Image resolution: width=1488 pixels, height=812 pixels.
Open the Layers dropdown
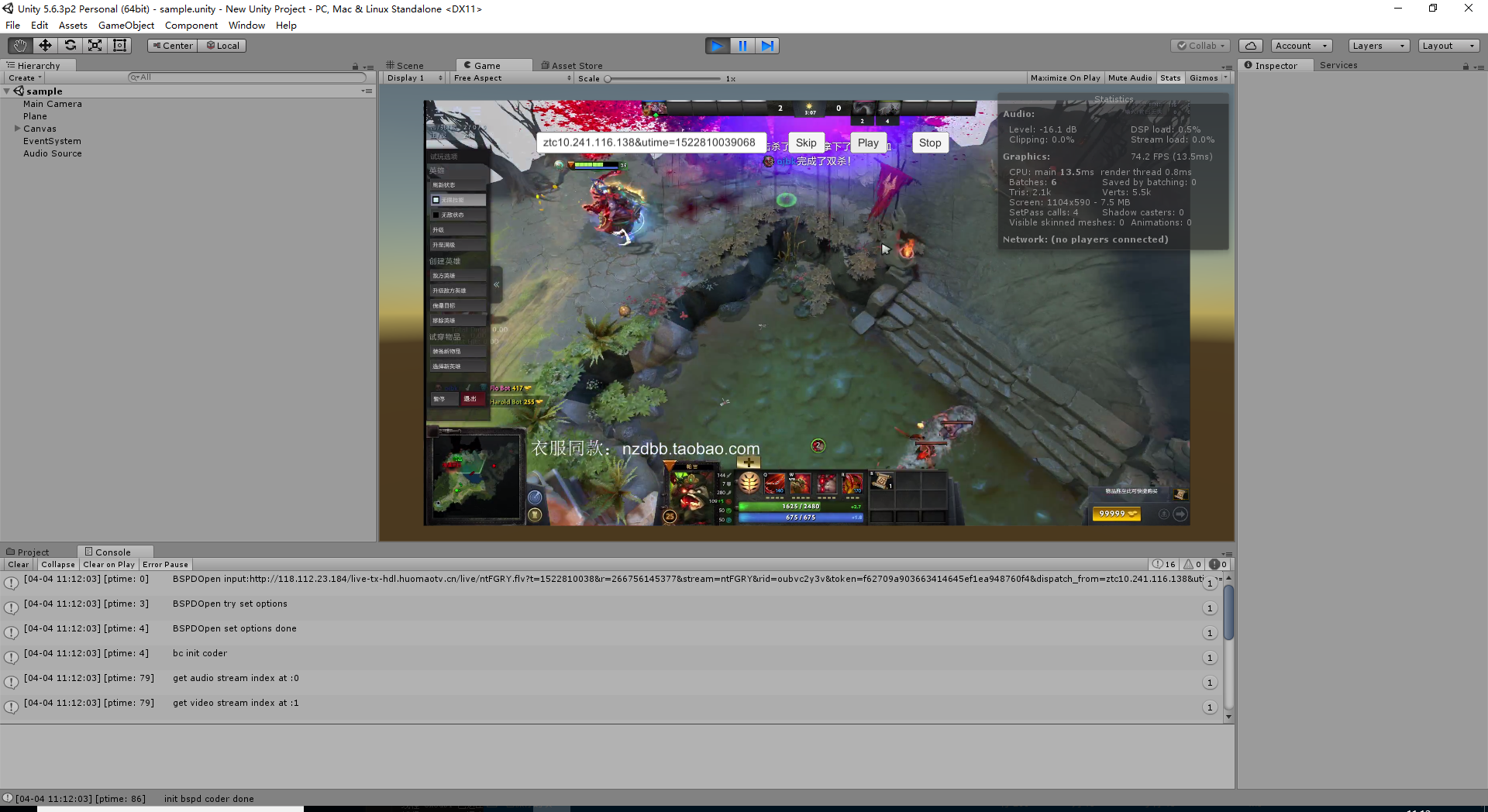[1379, 46]
